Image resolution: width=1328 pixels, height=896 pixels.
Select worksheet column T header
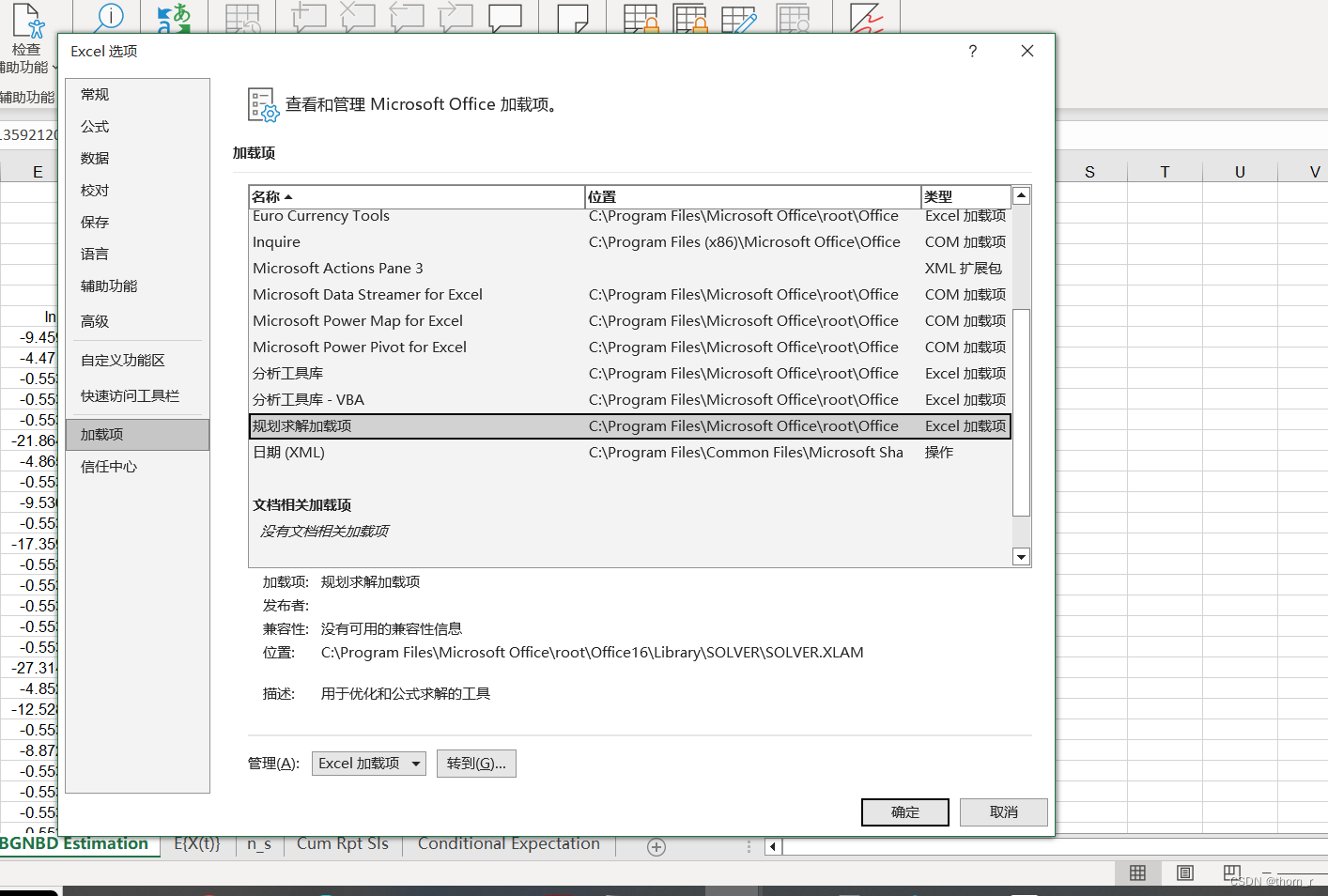tap(1165, 172)
